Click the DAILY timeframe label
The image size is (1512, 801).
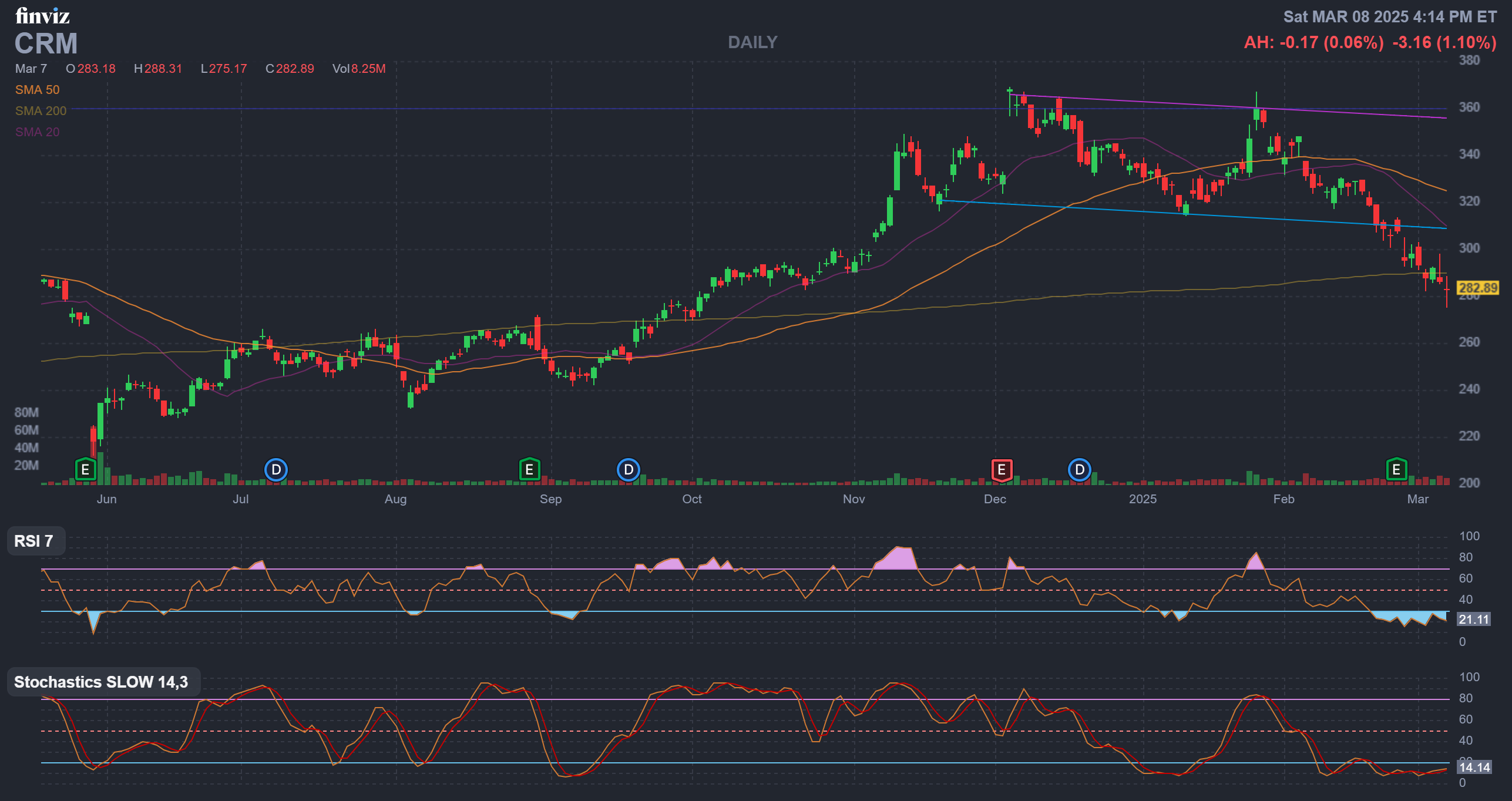pos(752,42)
